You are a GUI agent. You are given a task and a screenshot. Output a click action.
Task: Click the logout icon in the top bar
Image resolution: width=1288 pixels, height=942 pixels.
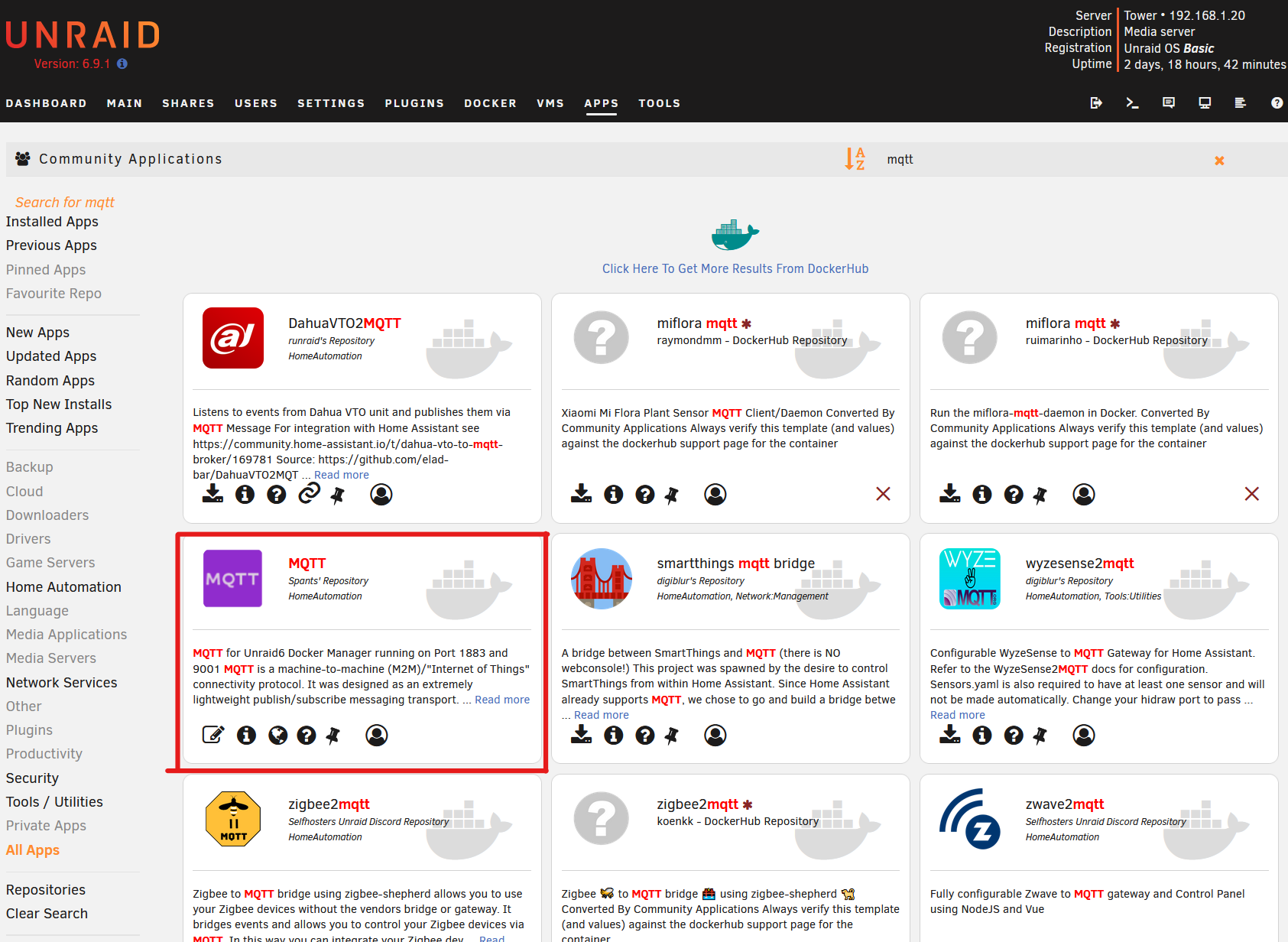tap(1096, 102)
